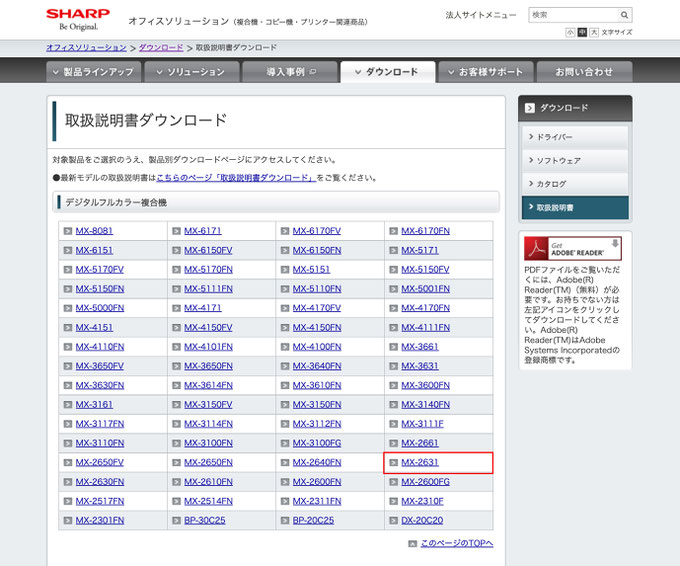The width and height of the screenshot is (680, 566).
Task: Open カタログ in the sidebar
Action: coord(575,184)
